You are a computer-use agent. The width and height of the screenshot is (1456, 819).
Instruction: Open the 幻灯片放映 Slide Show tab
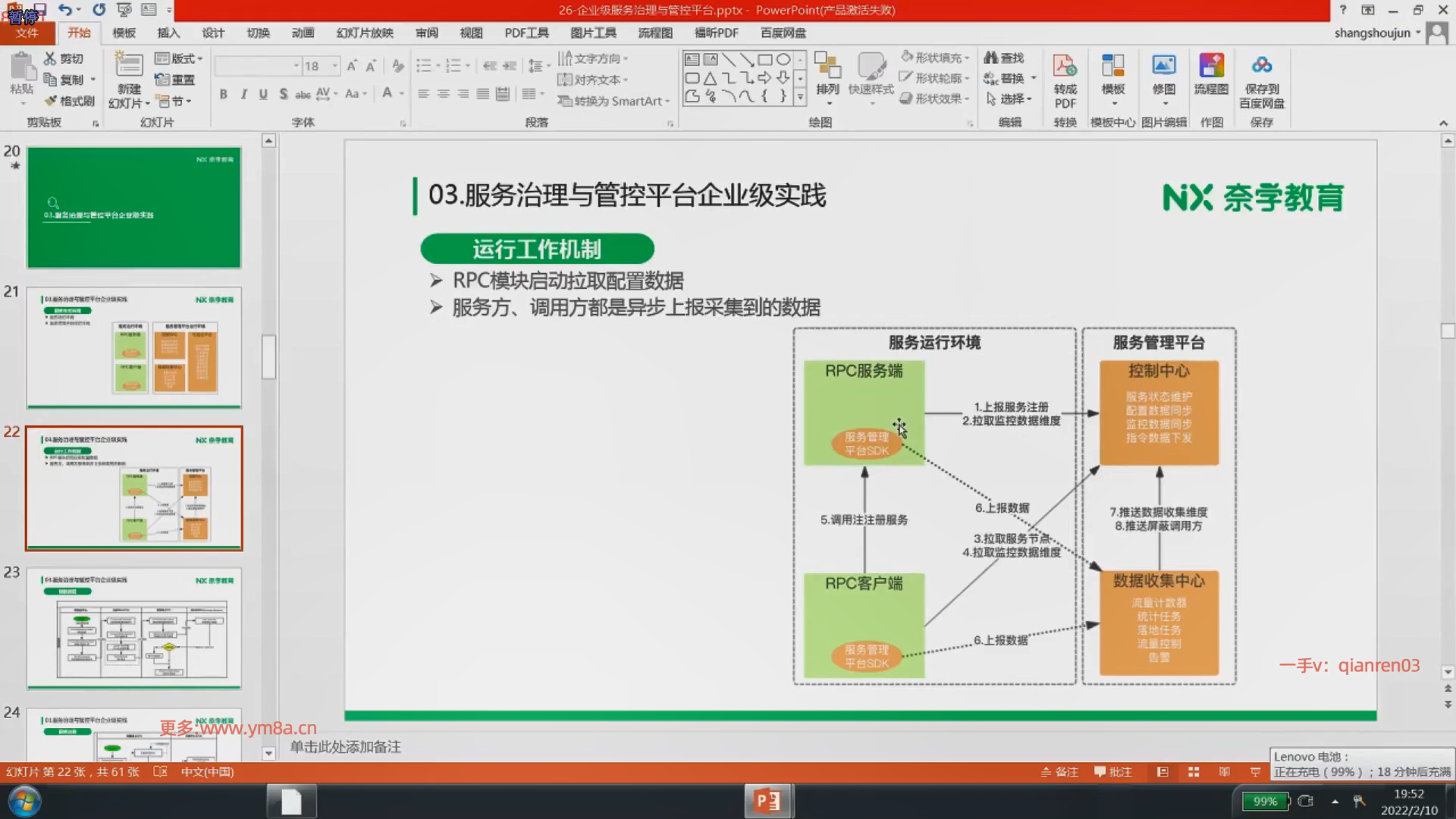365,33
